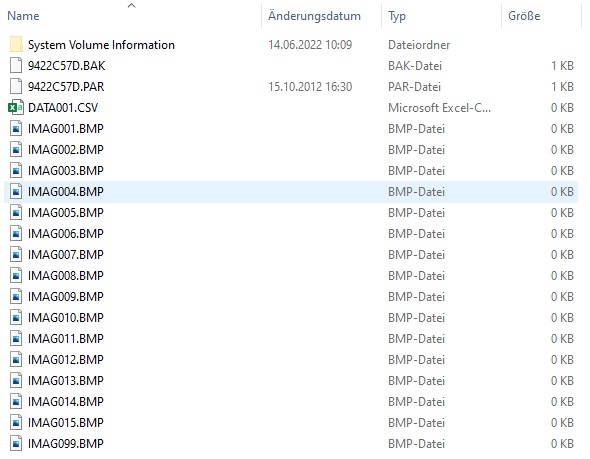Click the 9422C57D.PAR file icon
This screenshot has width=590, height=459.
16,87
